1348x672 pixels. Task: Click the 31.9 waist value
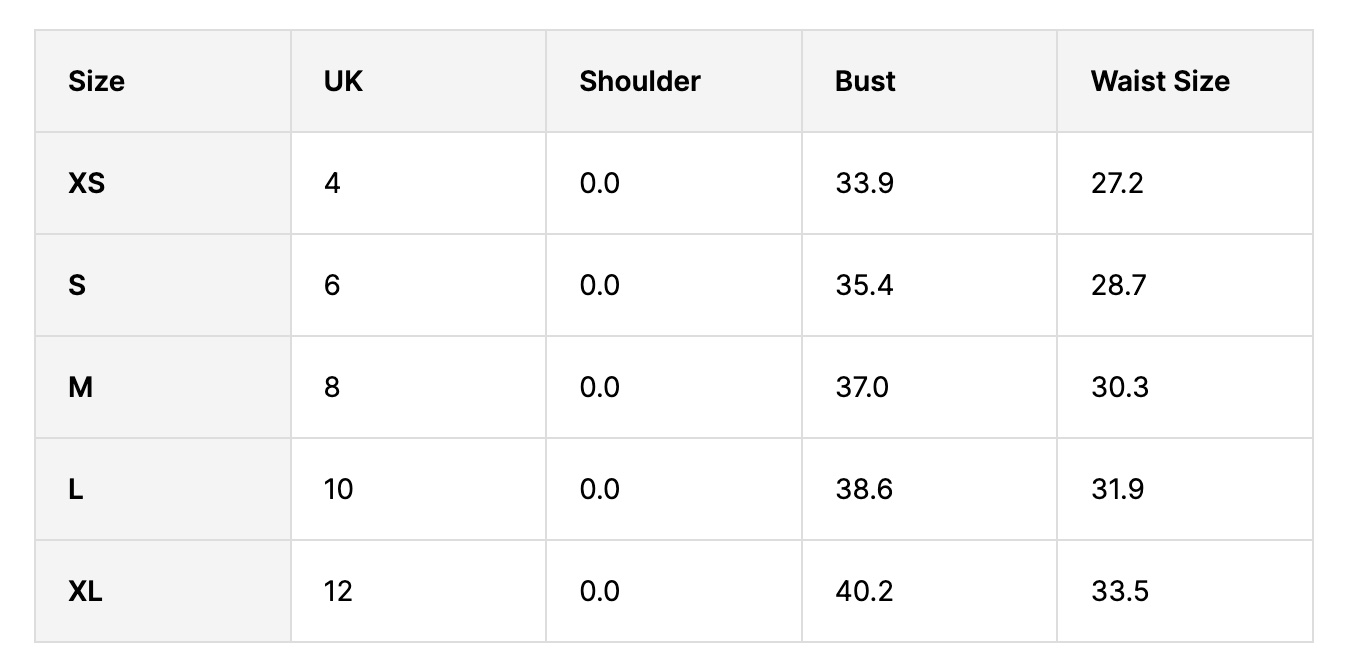point(1118,490)
